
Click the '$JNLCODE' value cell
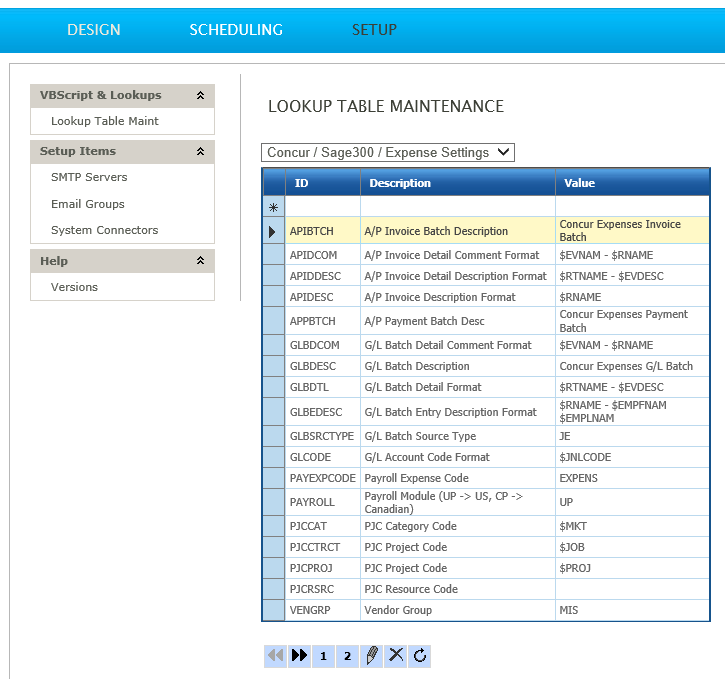click(x=633, y=457)
